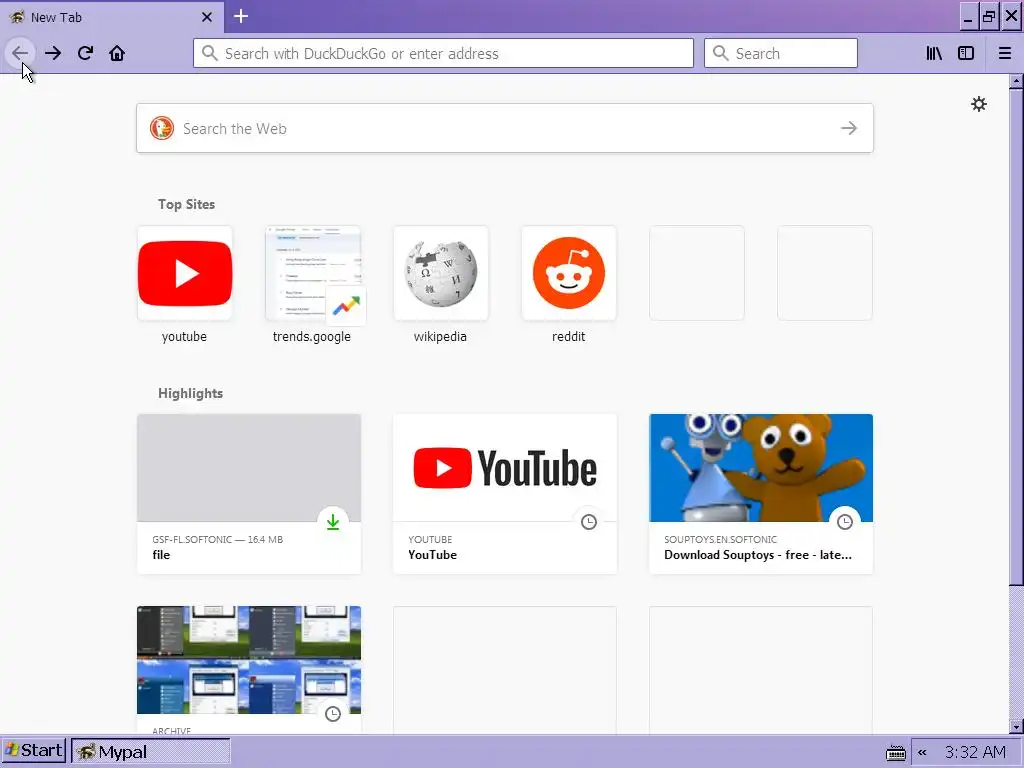Open the Download Souptoys highlight card
Image resolution: width=1024 pixels, height=768 pixels.
(x=761, y=494)
